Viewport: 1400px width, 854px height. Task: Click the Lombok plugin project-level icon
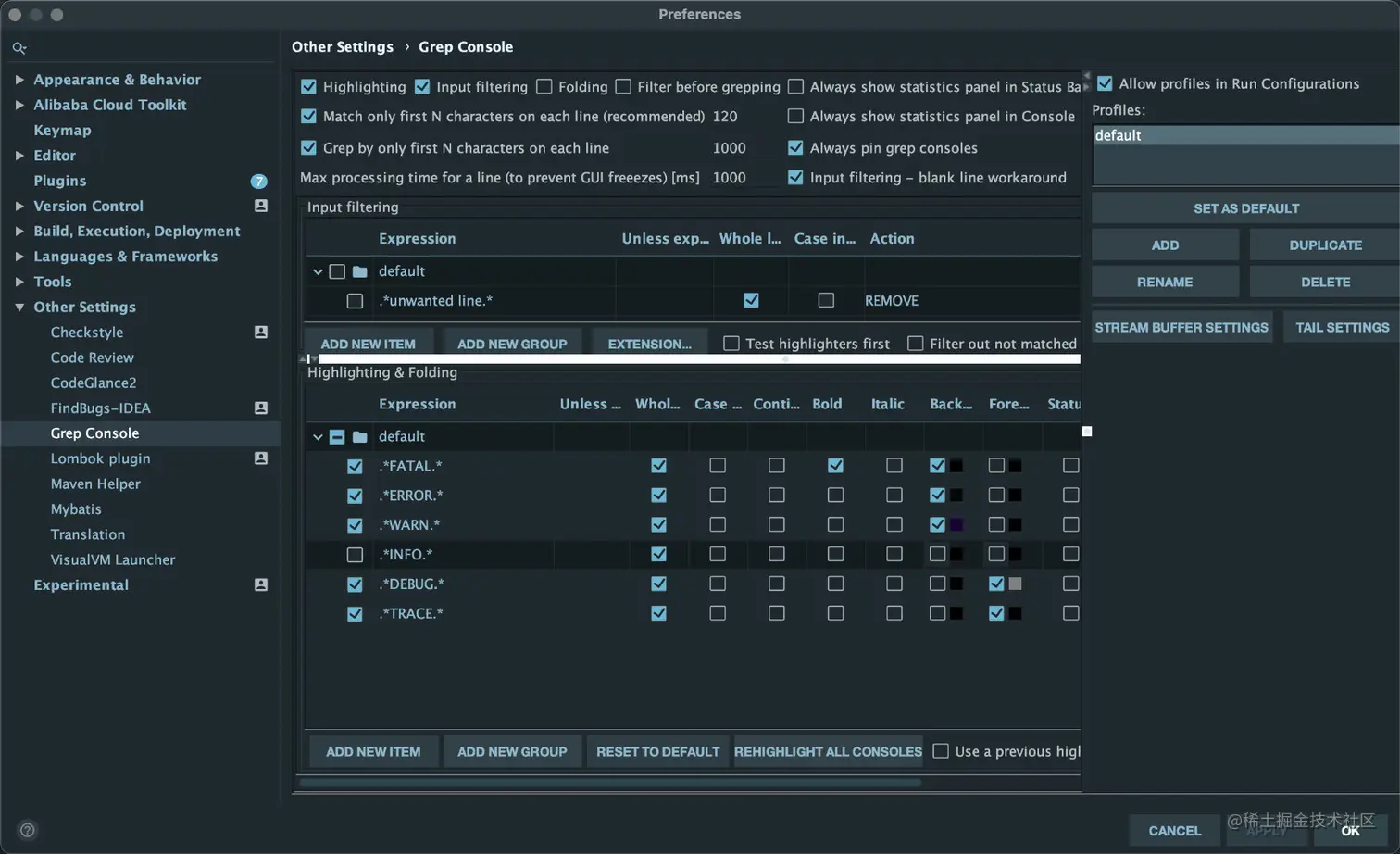[x=261, y=458]
